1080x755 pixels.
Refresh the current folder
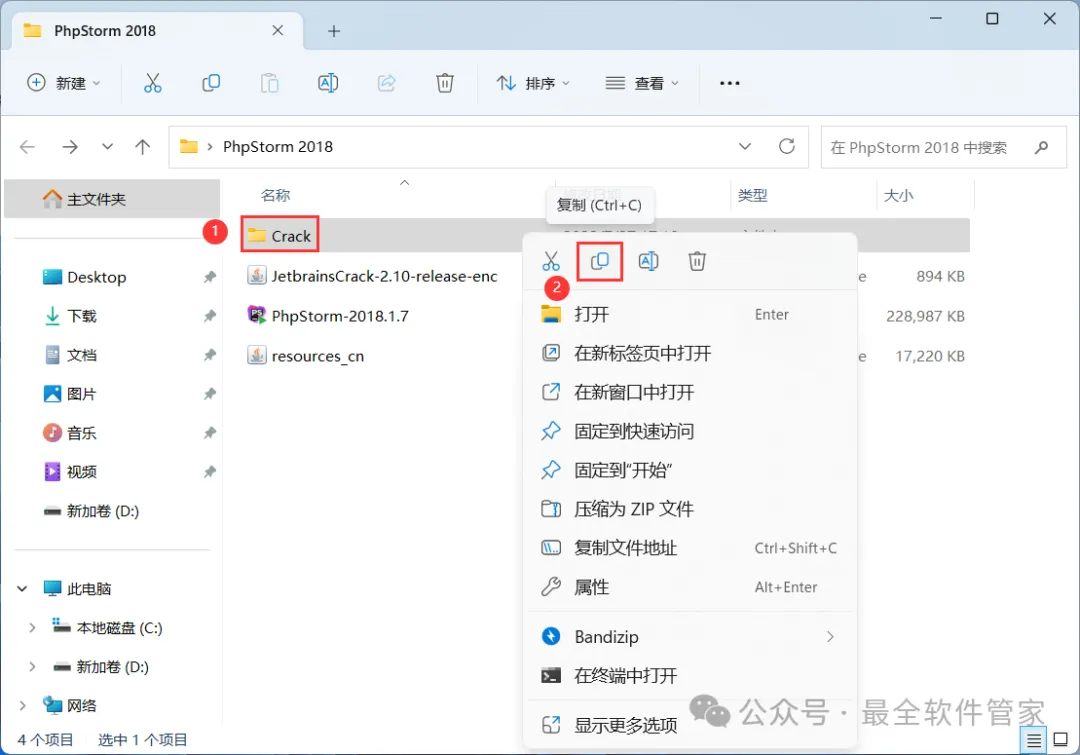pyautogui.click(x=787, y=146)
